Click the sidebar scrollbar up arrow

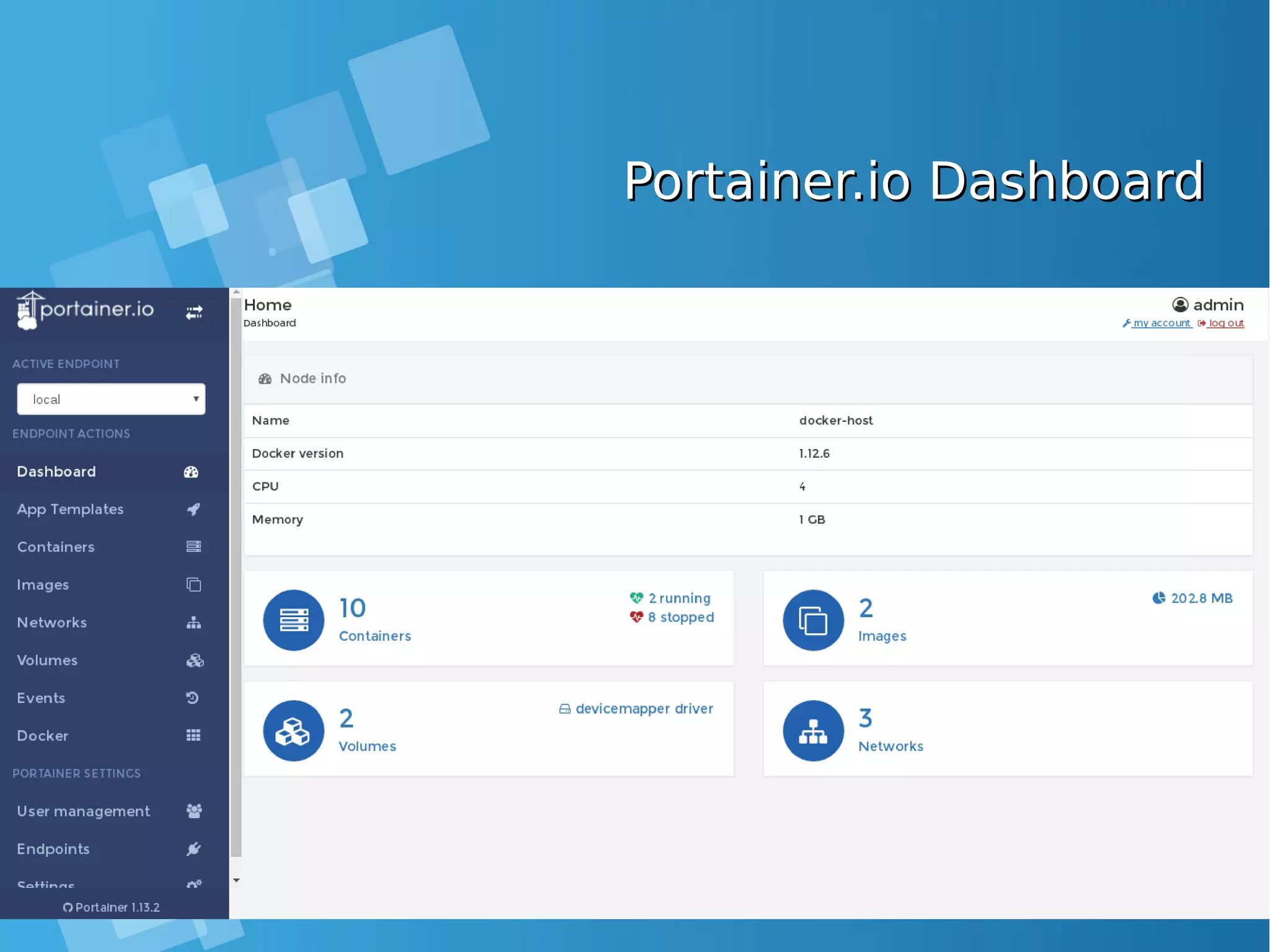(x=236, y=291)
